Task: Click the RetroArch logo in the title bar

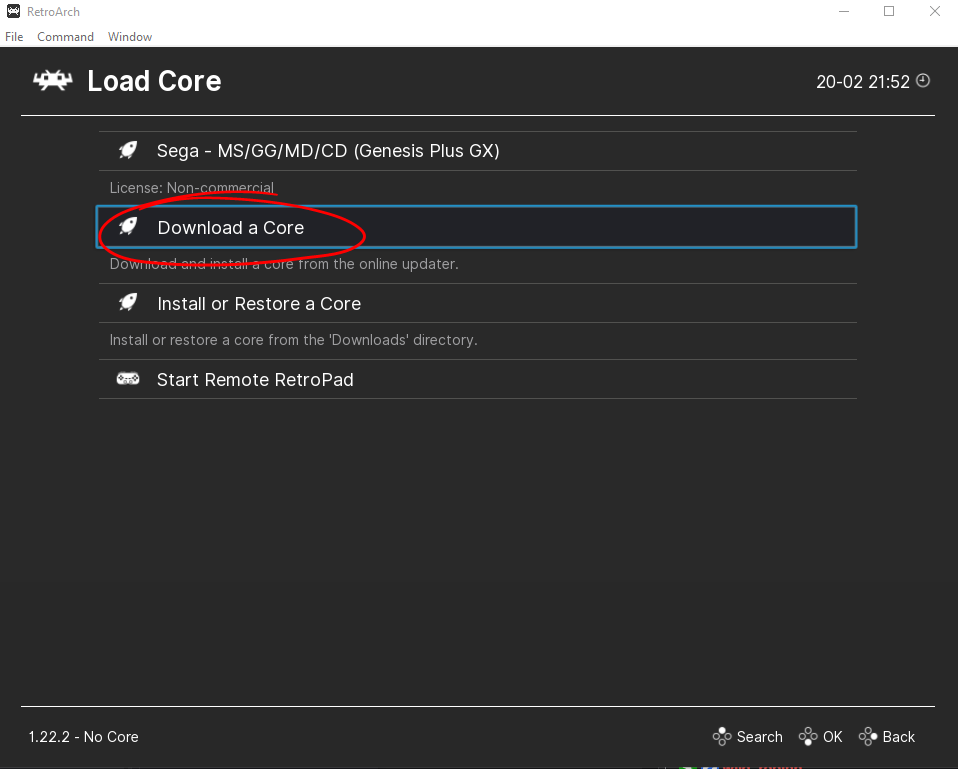Action: click(x=12, y=11)
